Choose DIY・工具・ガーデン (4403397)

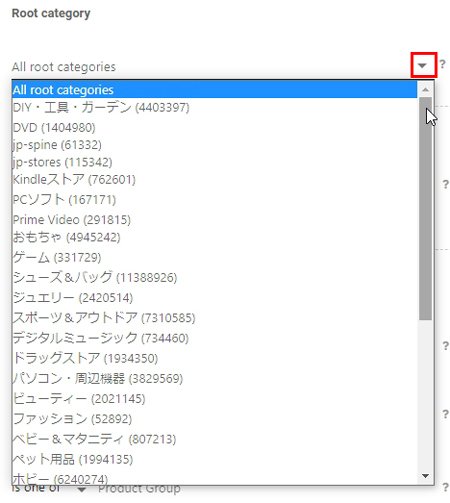tap(214, 107)
